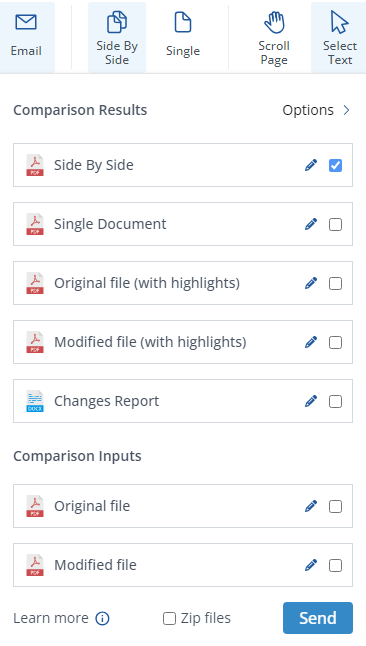This screenshot has height=646, width=366.
Task: Click the pencil icon beside Original file
Action: [x=311, y=506]
